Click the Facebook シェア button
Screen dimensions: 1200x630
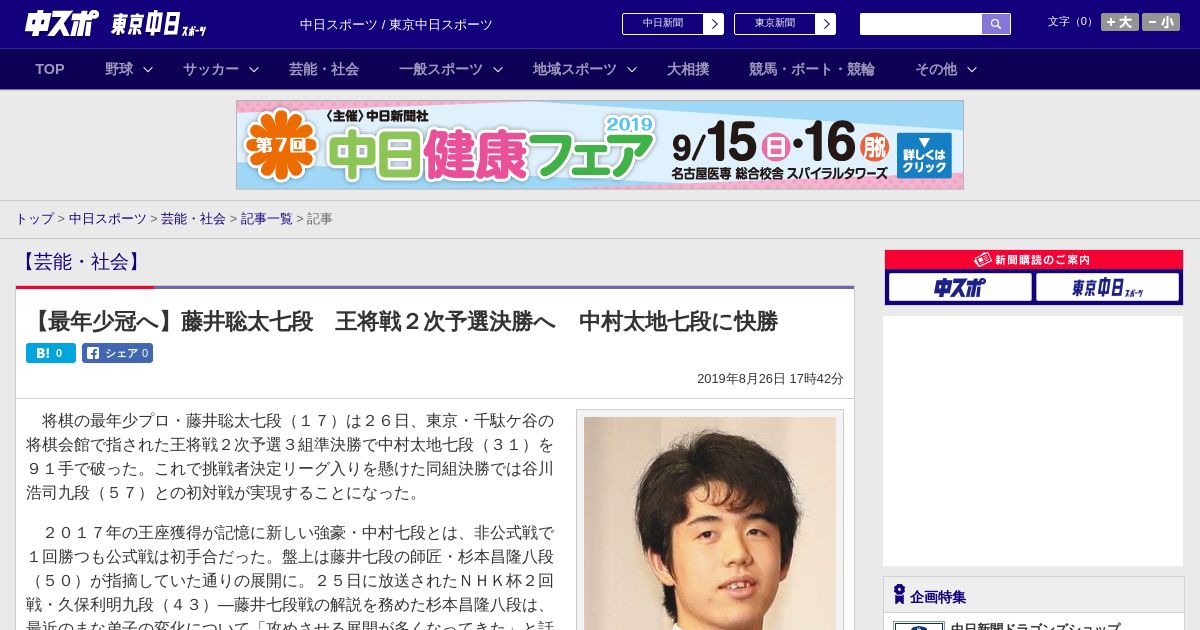117,353
